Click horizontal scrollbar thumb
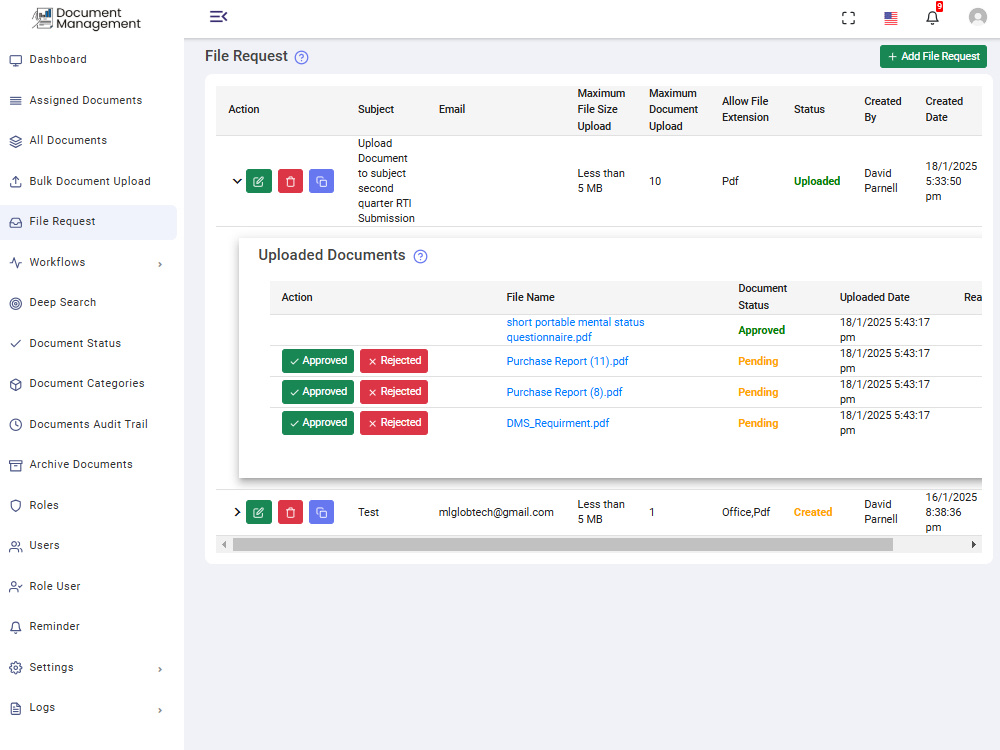Screen dimensions: 1000x750 pos(562,545)
